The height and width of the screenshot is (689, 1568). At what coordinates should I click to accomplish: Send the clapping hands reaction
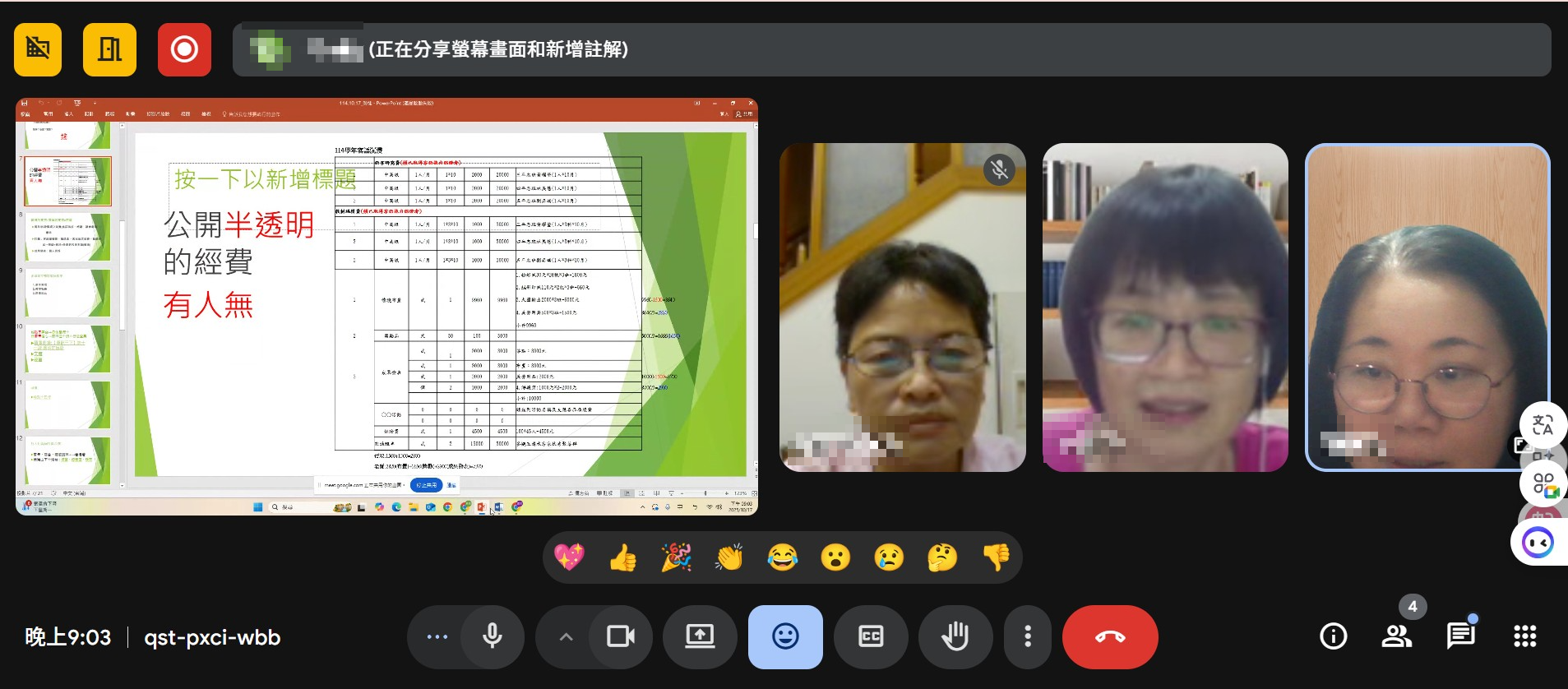coord(728,557)
